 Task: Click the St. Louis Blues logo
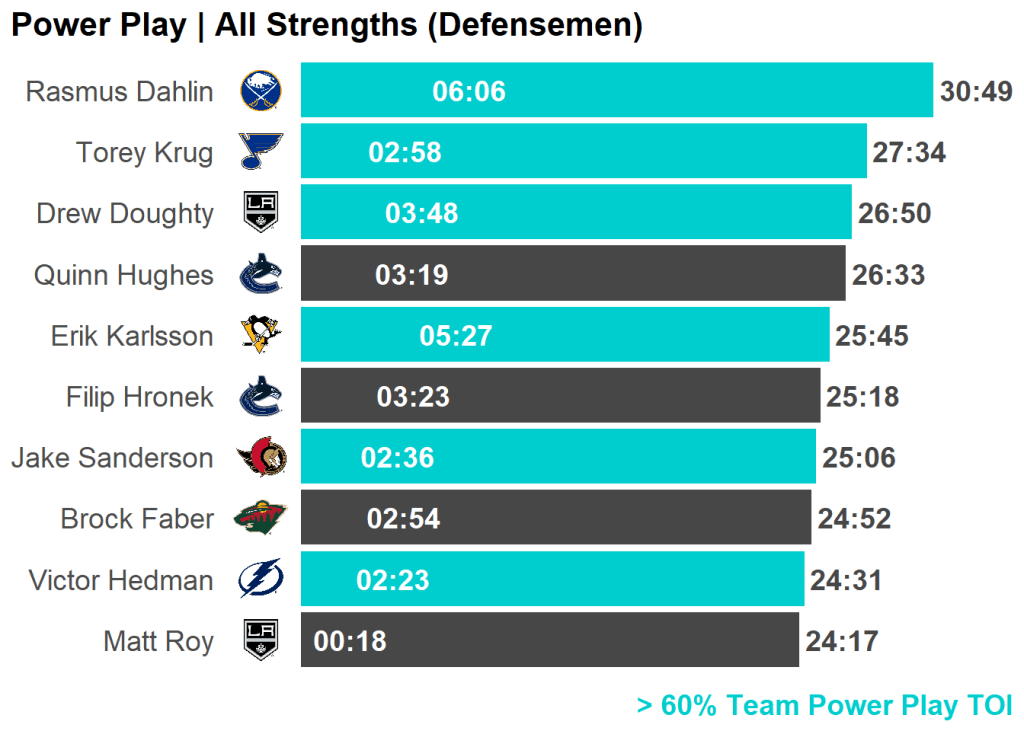coord(261,152)
